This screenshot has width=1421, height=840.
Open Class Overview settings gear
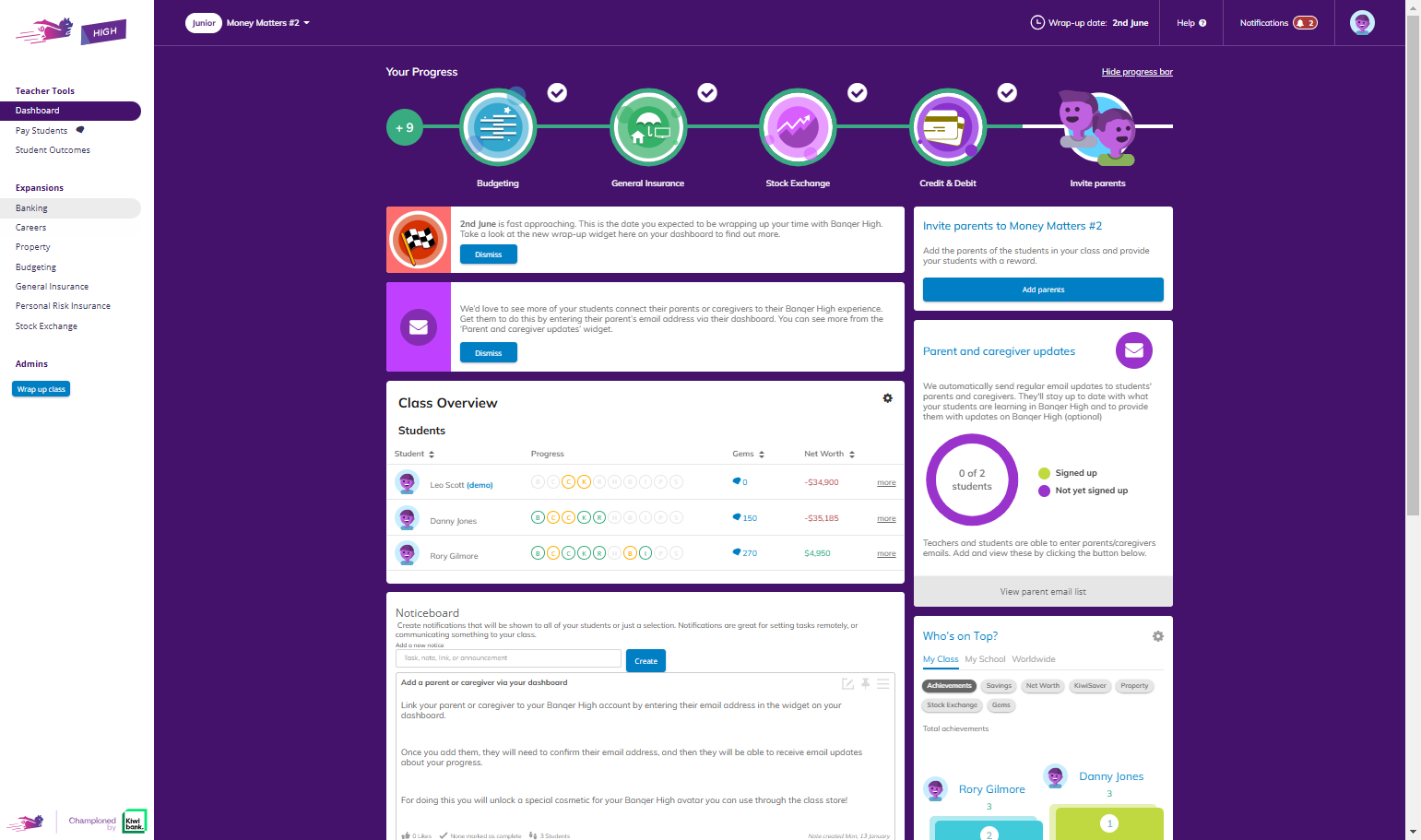(x=887, y=398)
